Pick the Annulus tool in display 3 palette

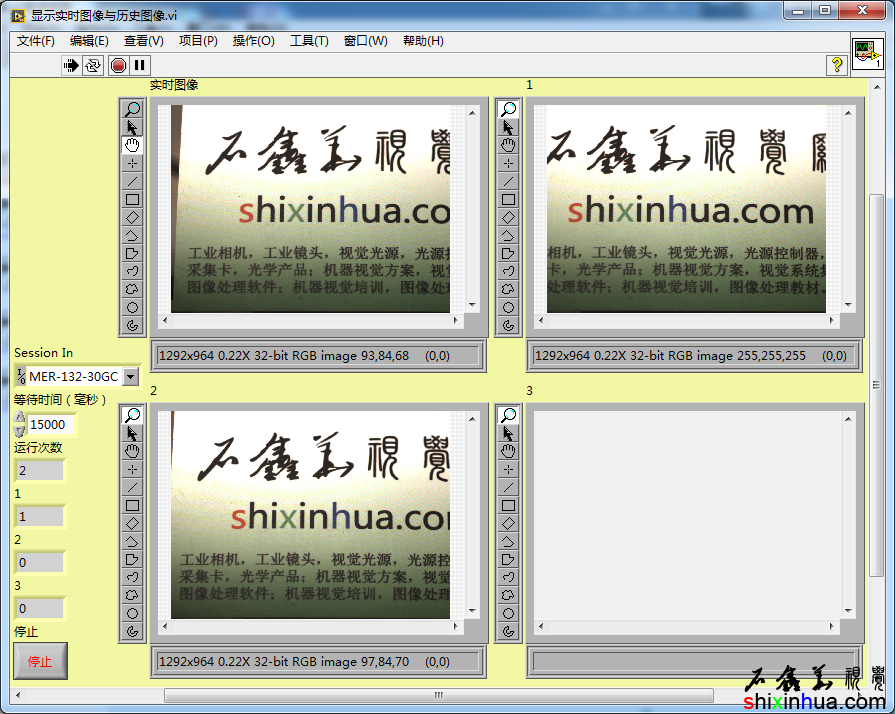coord(508,631)
